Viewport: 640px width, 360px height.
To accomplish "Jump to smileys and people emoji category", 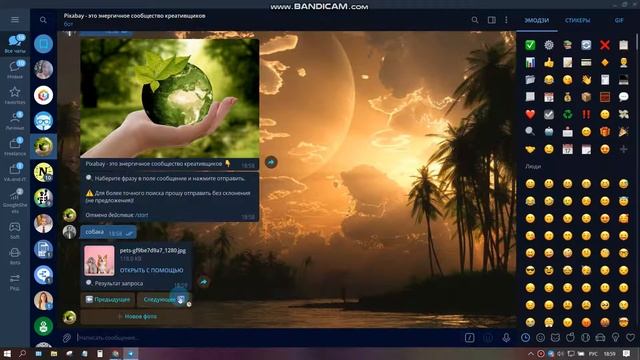I will pos(540,338).
